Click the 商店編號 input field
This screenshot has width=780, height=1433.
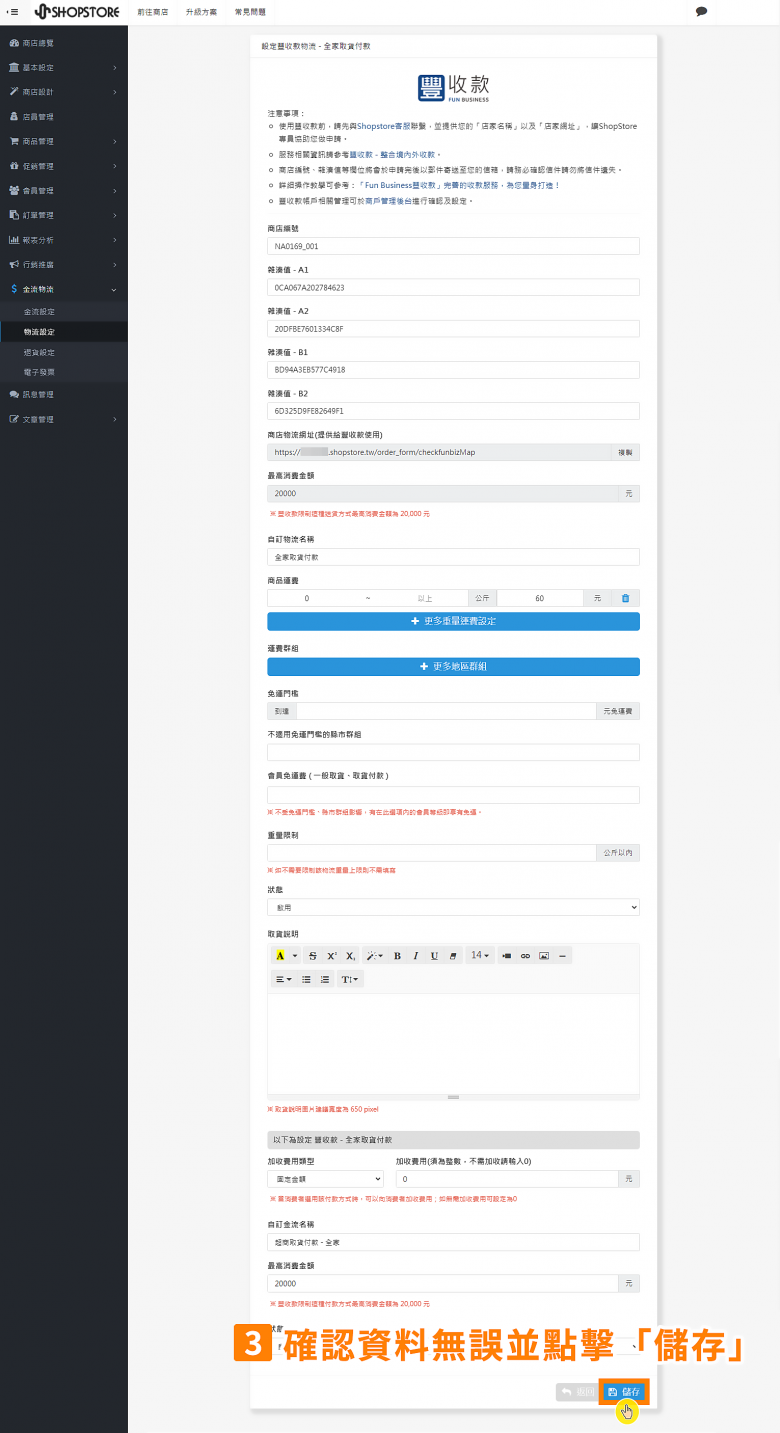453,246
